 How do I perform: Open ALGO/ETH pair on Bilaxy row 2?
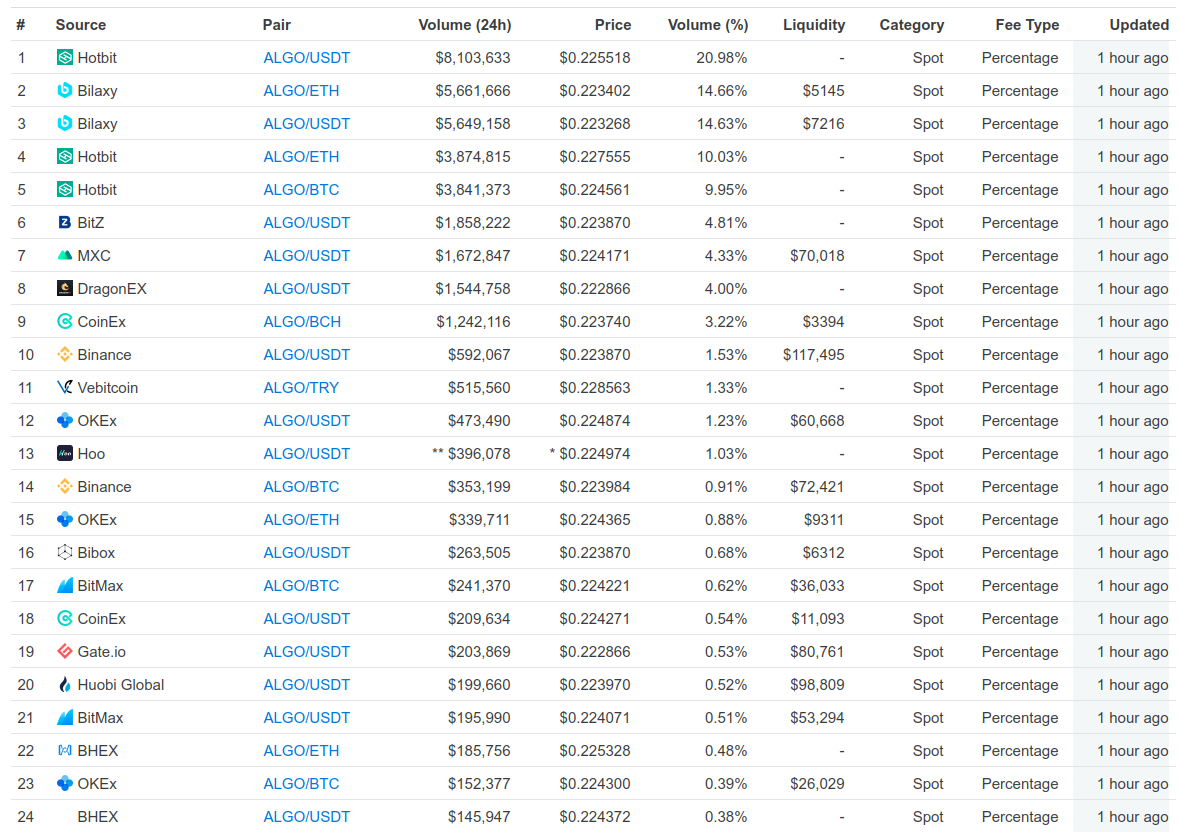[x=301, y=91]
